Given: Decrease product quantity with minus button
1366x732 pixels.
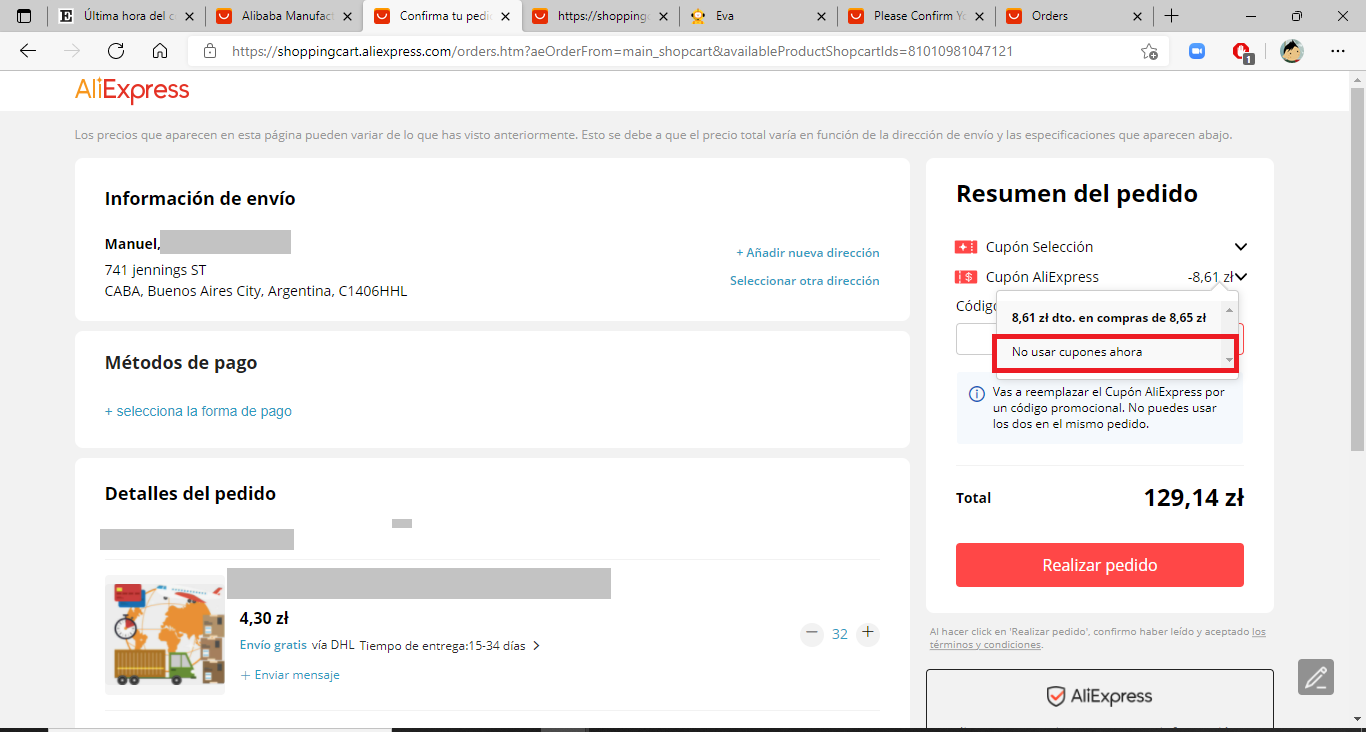Looking at the screenshot, I should pyautogui.click(x=812, y=633).
